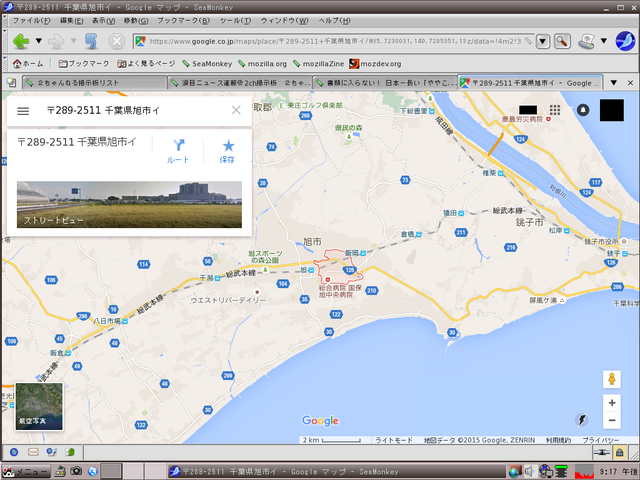Open the メニュー start button in taskbar
Screen dimensions: 640x480
tap(26, 471)
